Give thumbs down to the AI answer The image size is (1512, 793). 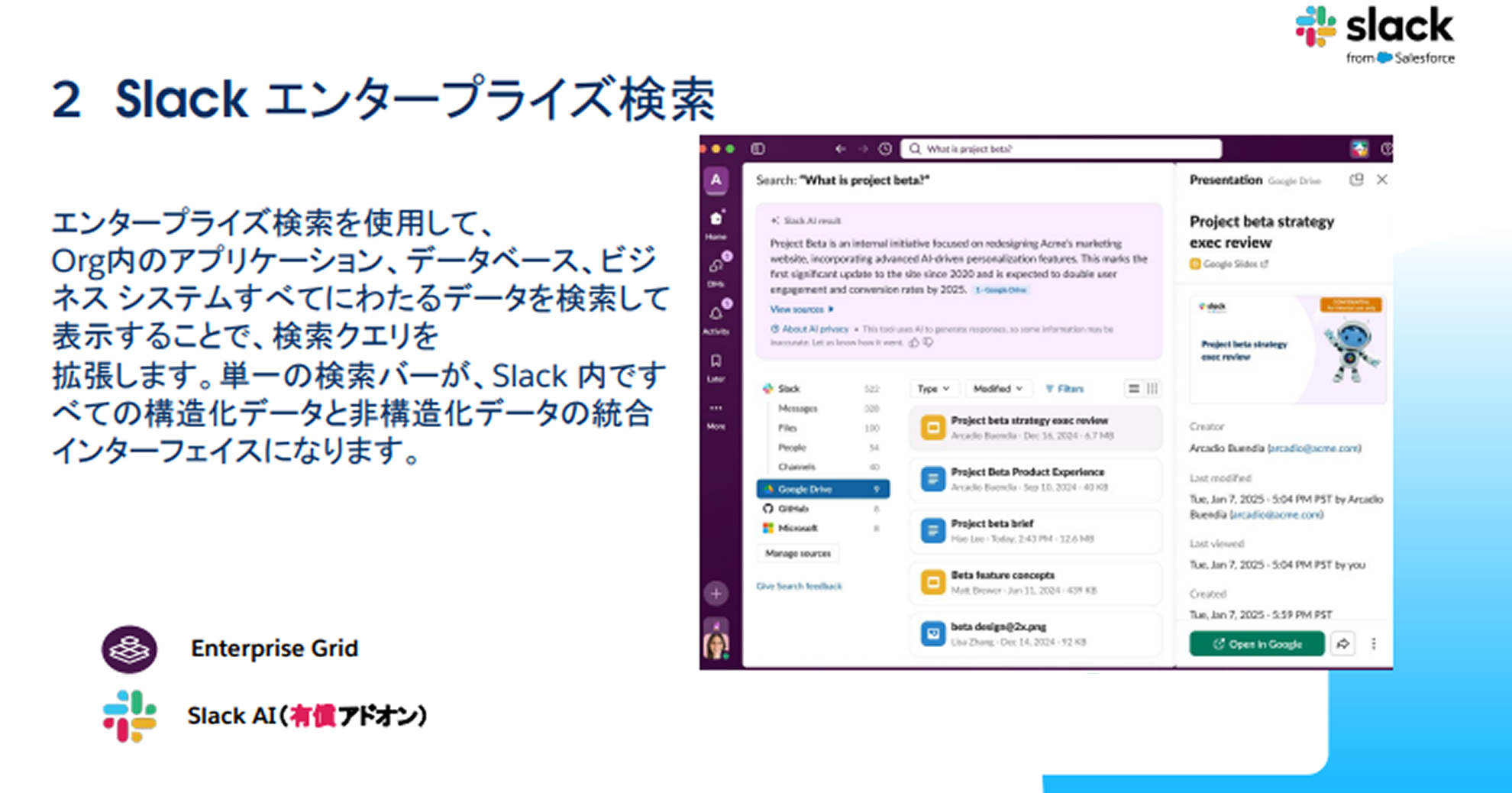coord(928,342)
